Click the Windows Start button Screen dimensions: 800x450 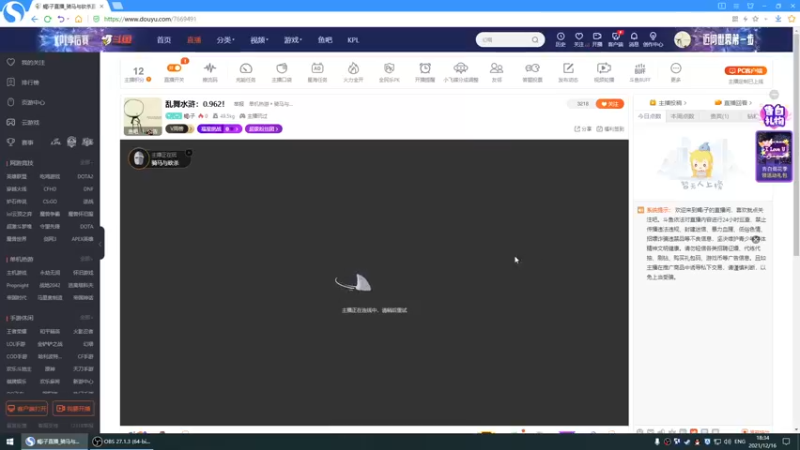coord(10,441)
